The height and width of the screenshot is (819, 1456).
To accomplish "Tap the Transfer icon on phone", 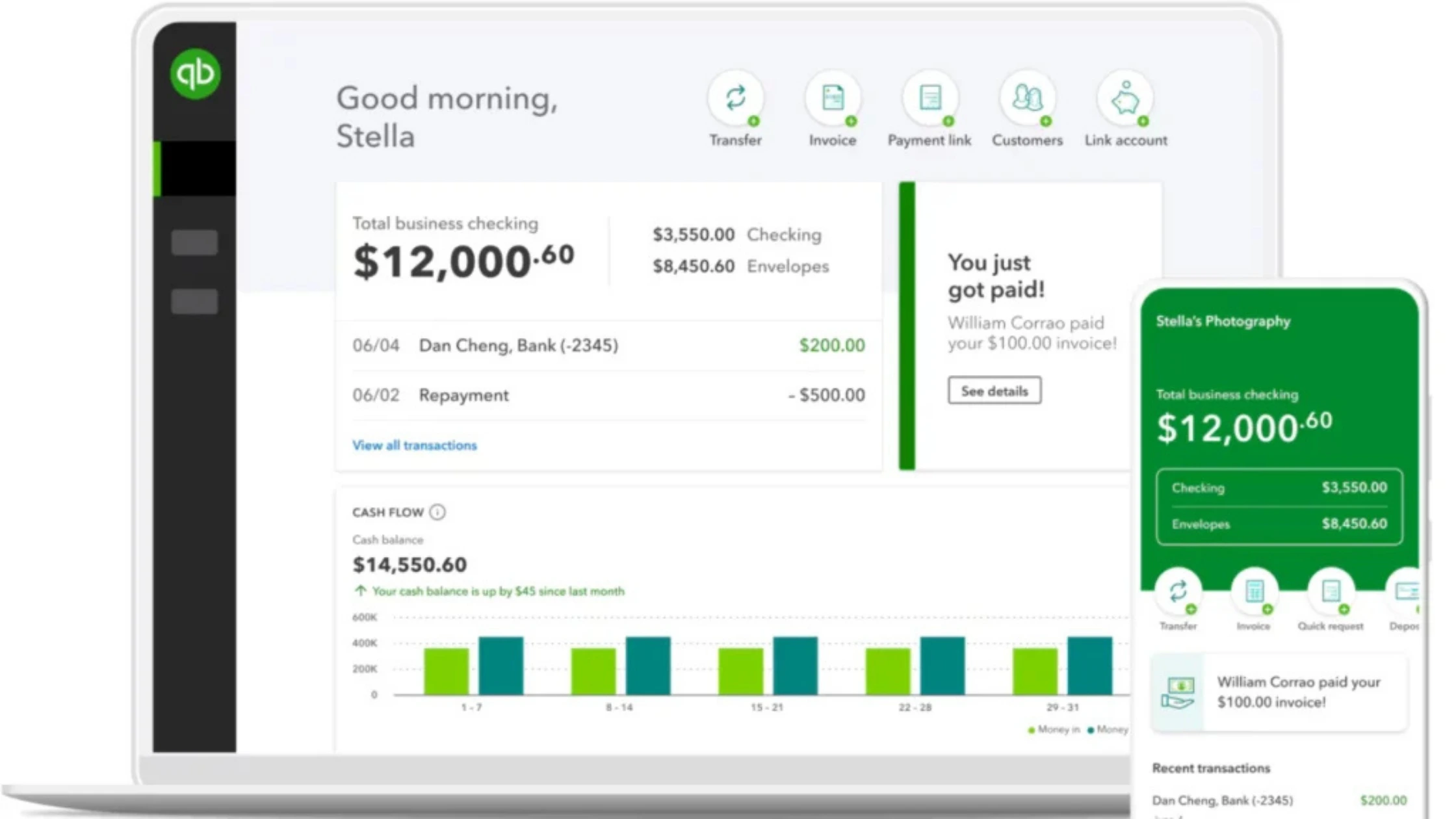I will click(x=1178, y=593).
